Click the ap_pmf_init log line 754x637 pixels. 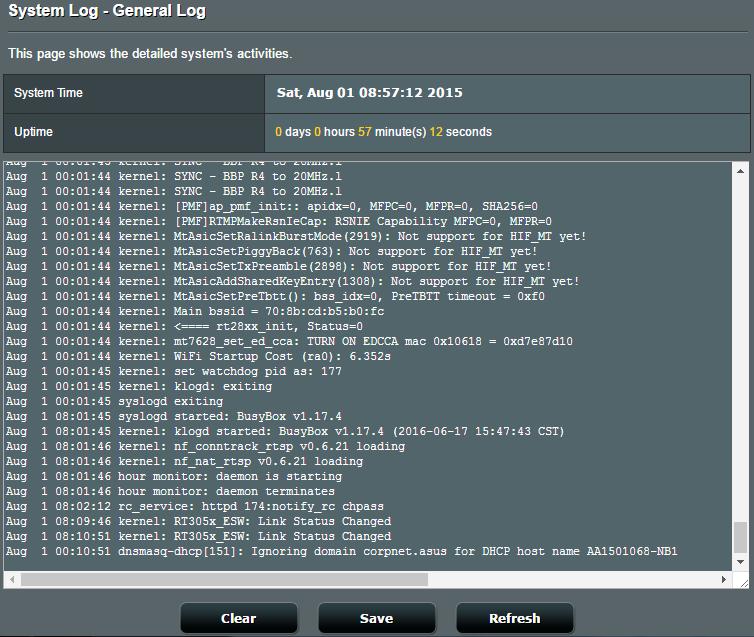point(272,206)
